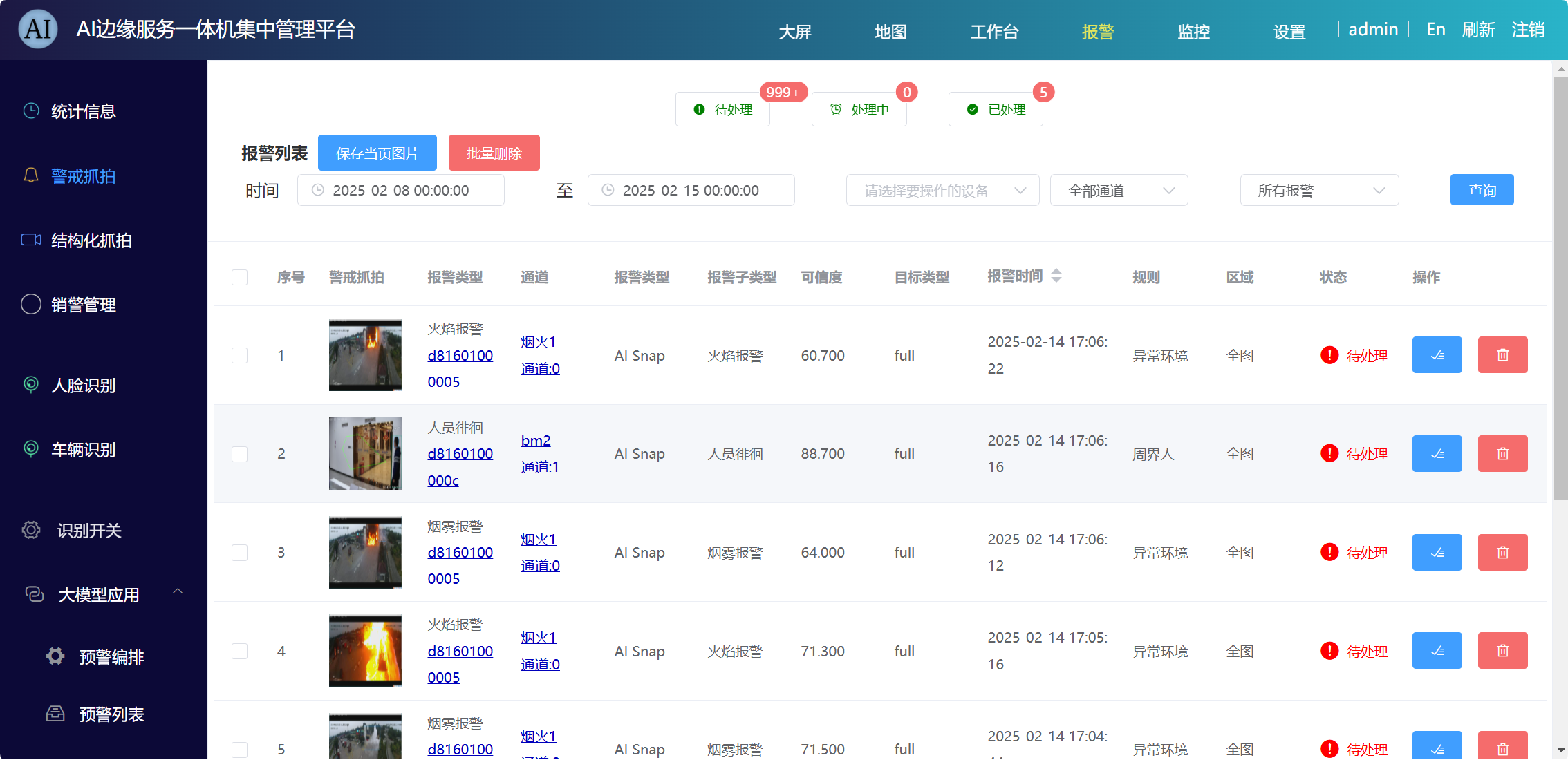The width and height of the screenshot is (1568, 760).
Task: Delete row 3 with the trash button
Action: [1502, 553]
